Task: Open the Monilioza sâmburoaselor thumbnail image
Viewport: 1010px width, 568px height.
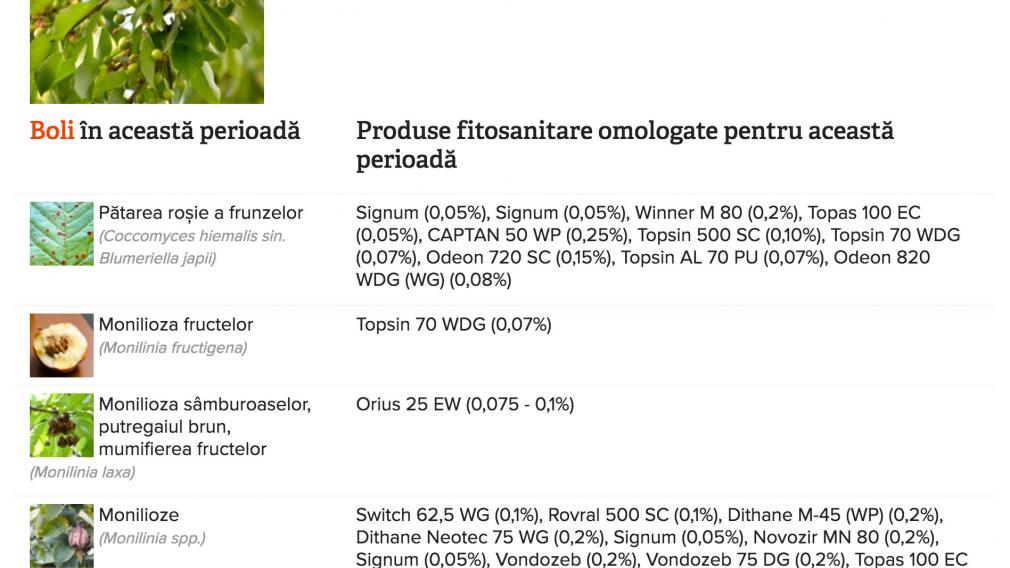Action: tap(62, 425)
